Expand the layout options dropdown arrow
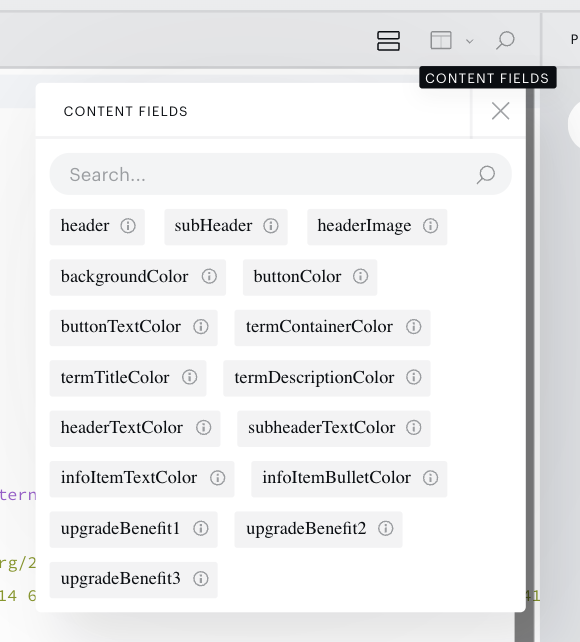The width and height of the screenshot is (580, 642). [469, 41]
